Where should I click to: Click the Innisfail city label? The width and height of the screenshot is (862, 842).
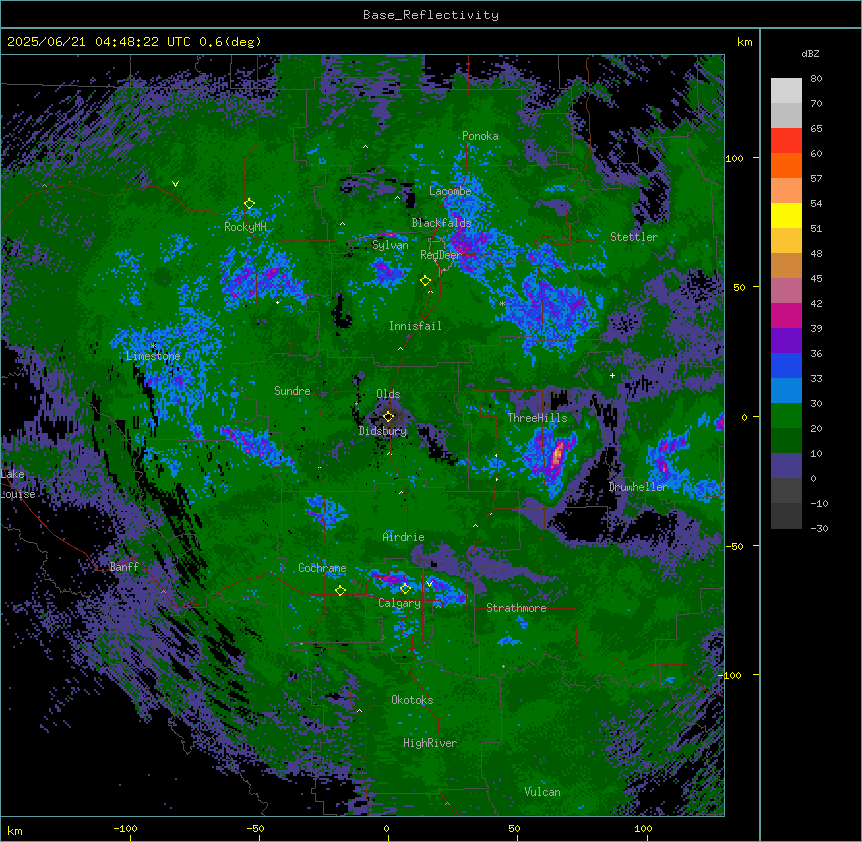click(415, 326)
